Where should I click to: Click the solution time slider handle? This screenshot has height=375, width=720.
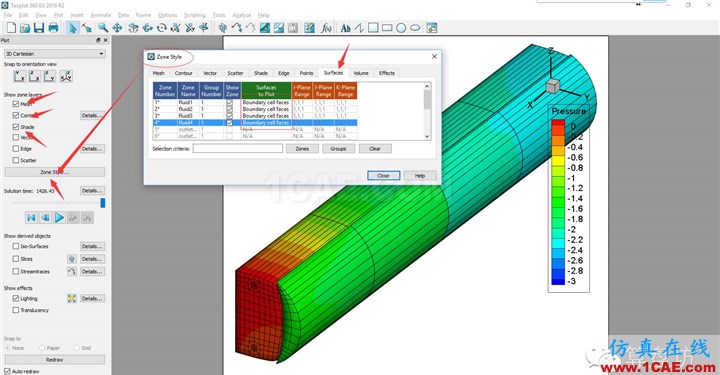[x=103, y=202]
